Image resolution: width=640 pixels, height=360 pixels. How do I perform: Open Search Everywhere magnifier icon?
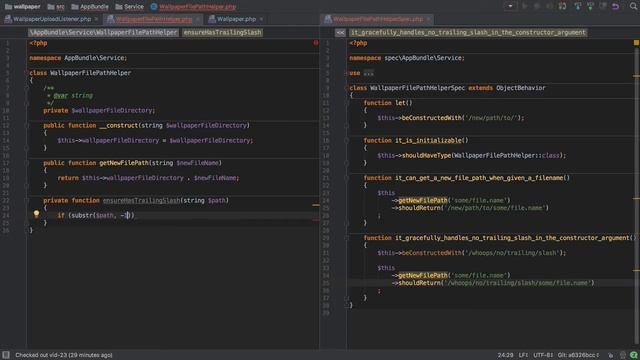tap(633, 6)
